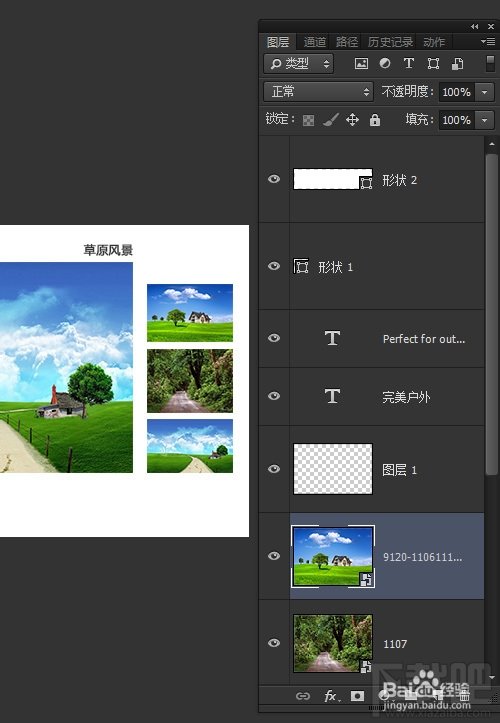Hide the 完美户外 text layer
500x723 pixels.
[x=274, y=396]
